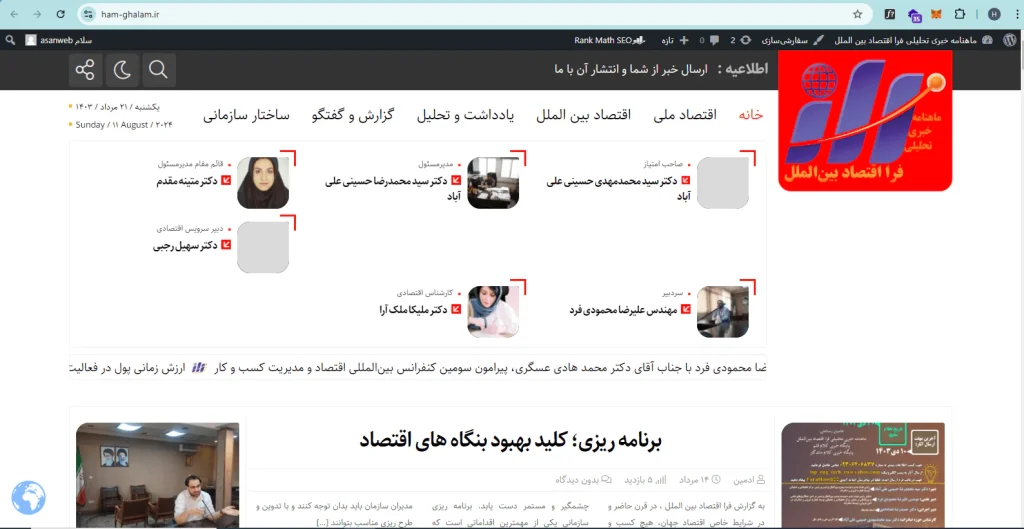Open the site dashboard link ماهنامه خبری تحلیلی فرا اقتصاد بین الملل
This screenshot has width=1024, height=529.
913,40
